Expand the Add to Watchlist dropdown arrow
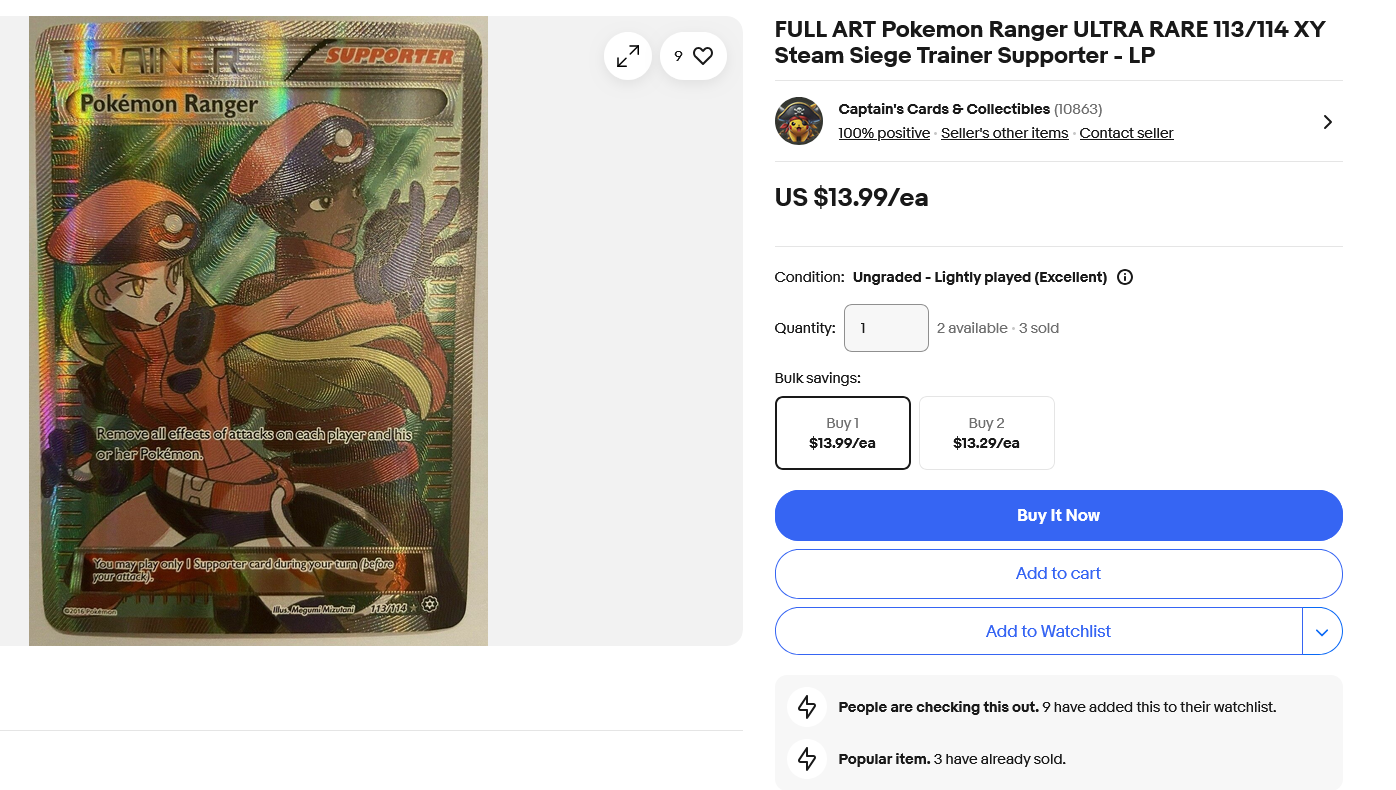Screen dimensions: 1396x790 tap(1322, 632)
